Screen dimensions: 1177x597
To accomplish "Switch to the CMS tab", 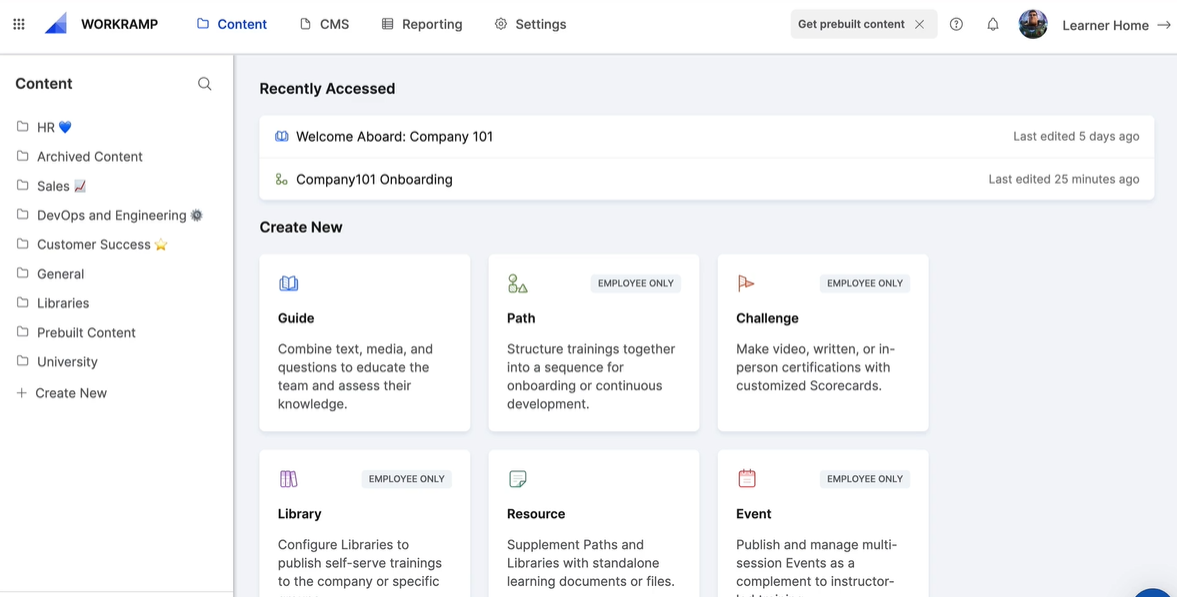I will click(x=324, y=24).
